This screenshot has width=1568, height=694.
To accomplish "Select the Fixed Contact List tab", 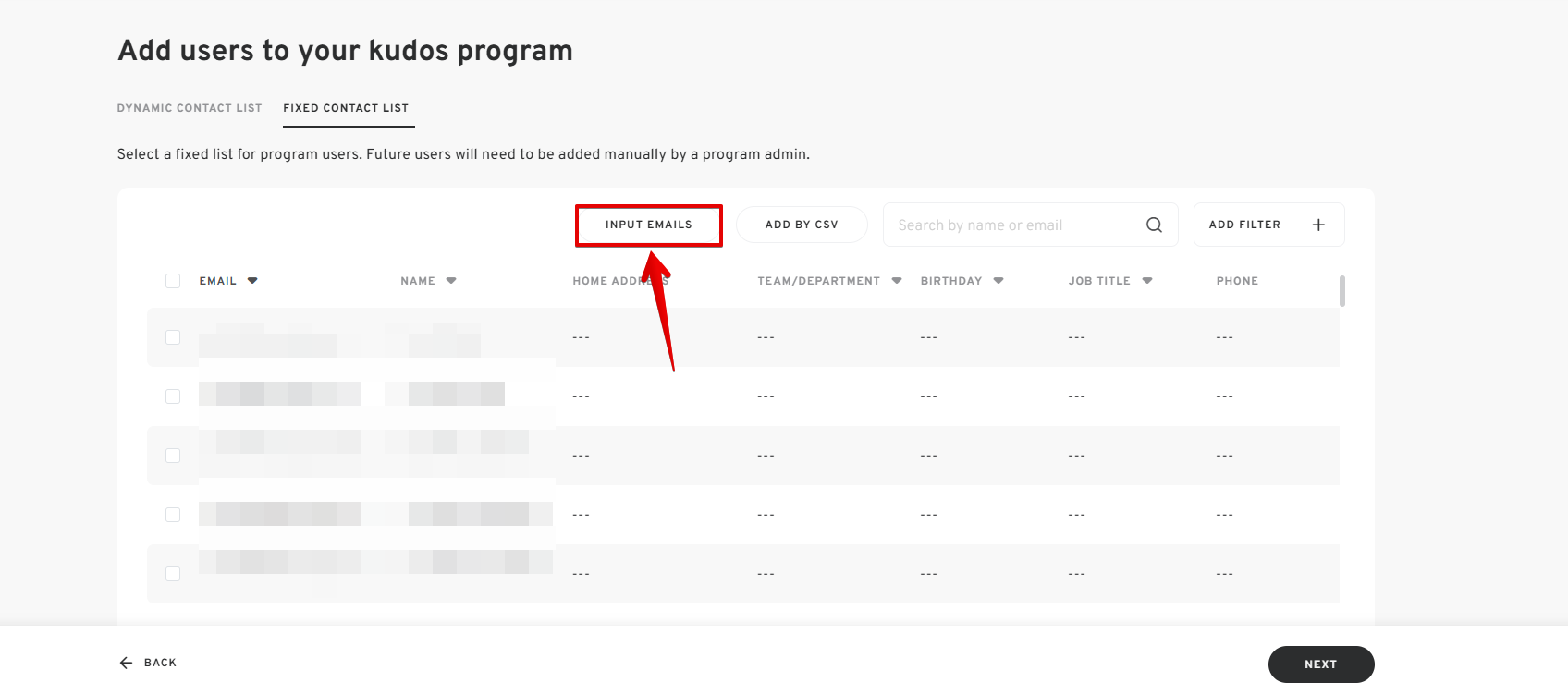I will (x=346, y=108).
